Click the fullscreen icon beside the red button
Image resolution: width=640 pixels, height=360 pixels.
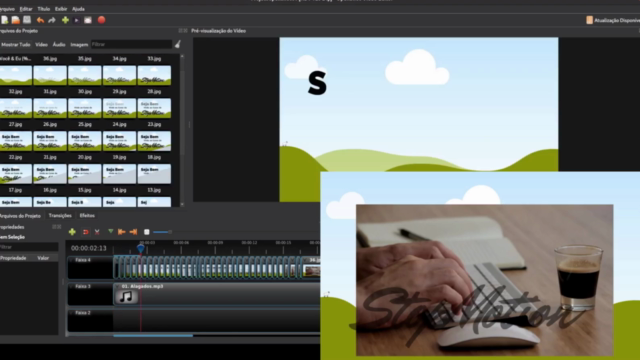click(x=88, y=20)
